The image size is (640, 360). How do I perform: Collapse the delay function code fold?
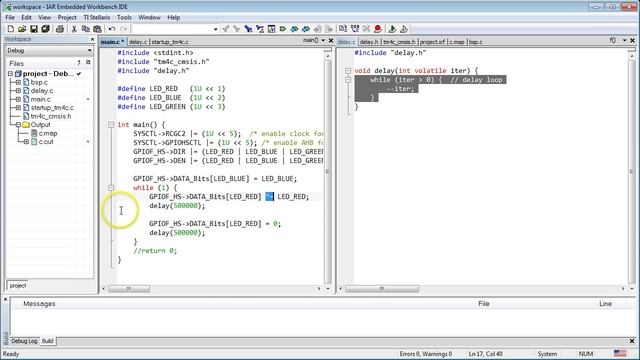tap(348, 71)
